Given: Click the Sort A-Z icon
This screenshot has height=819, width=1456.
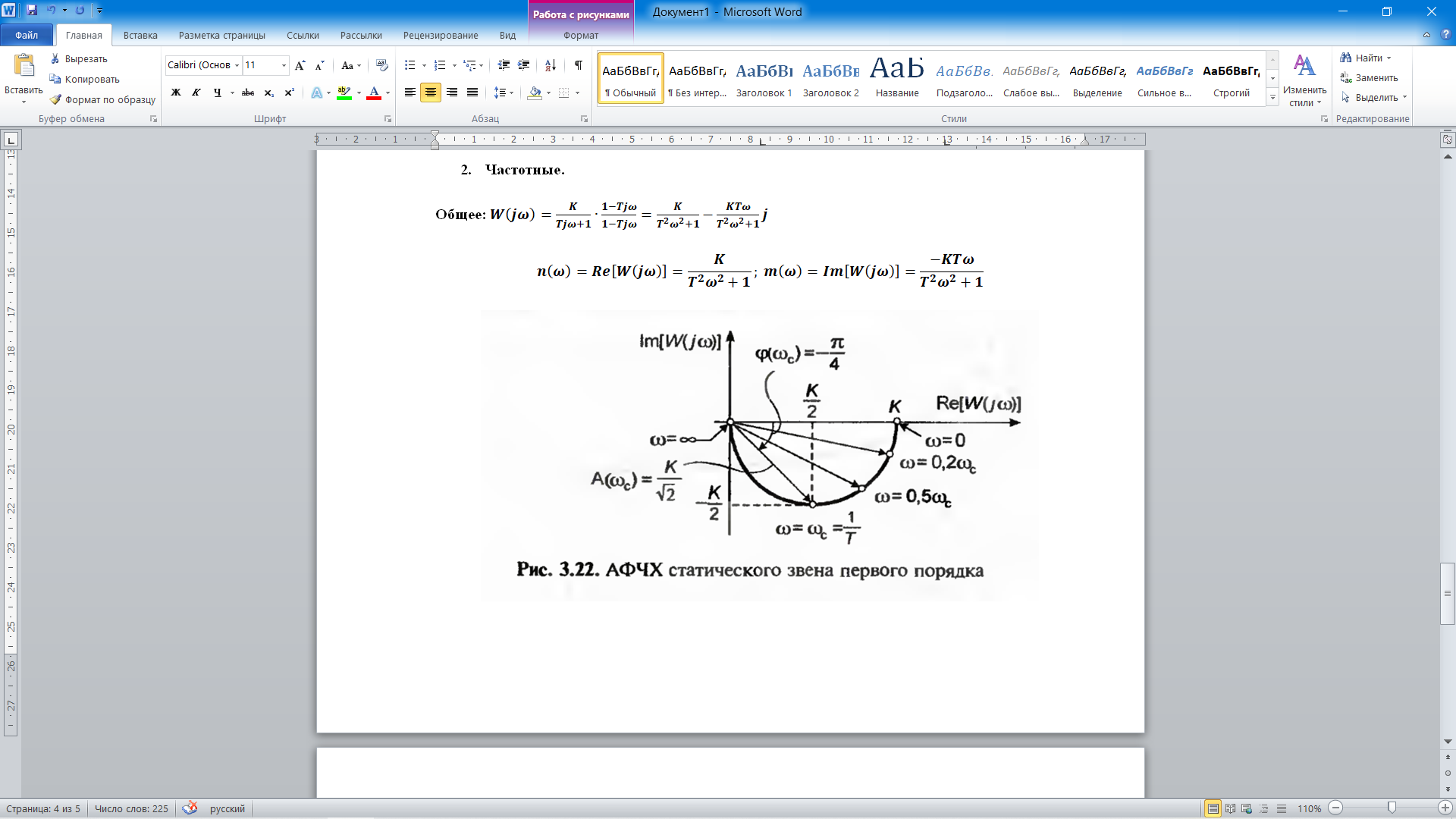Looking at the screenshot, I should point(551,65).
